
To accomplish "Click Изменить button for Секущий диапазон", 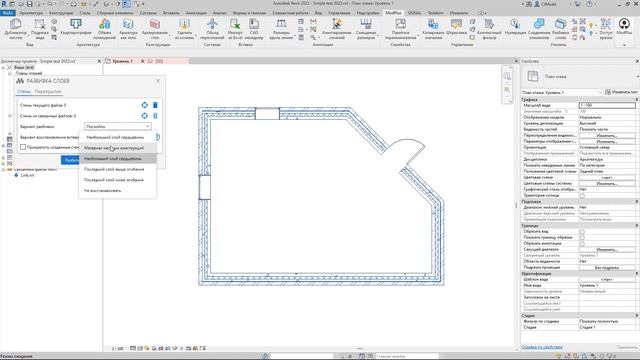I will click(x=607, y=249).
